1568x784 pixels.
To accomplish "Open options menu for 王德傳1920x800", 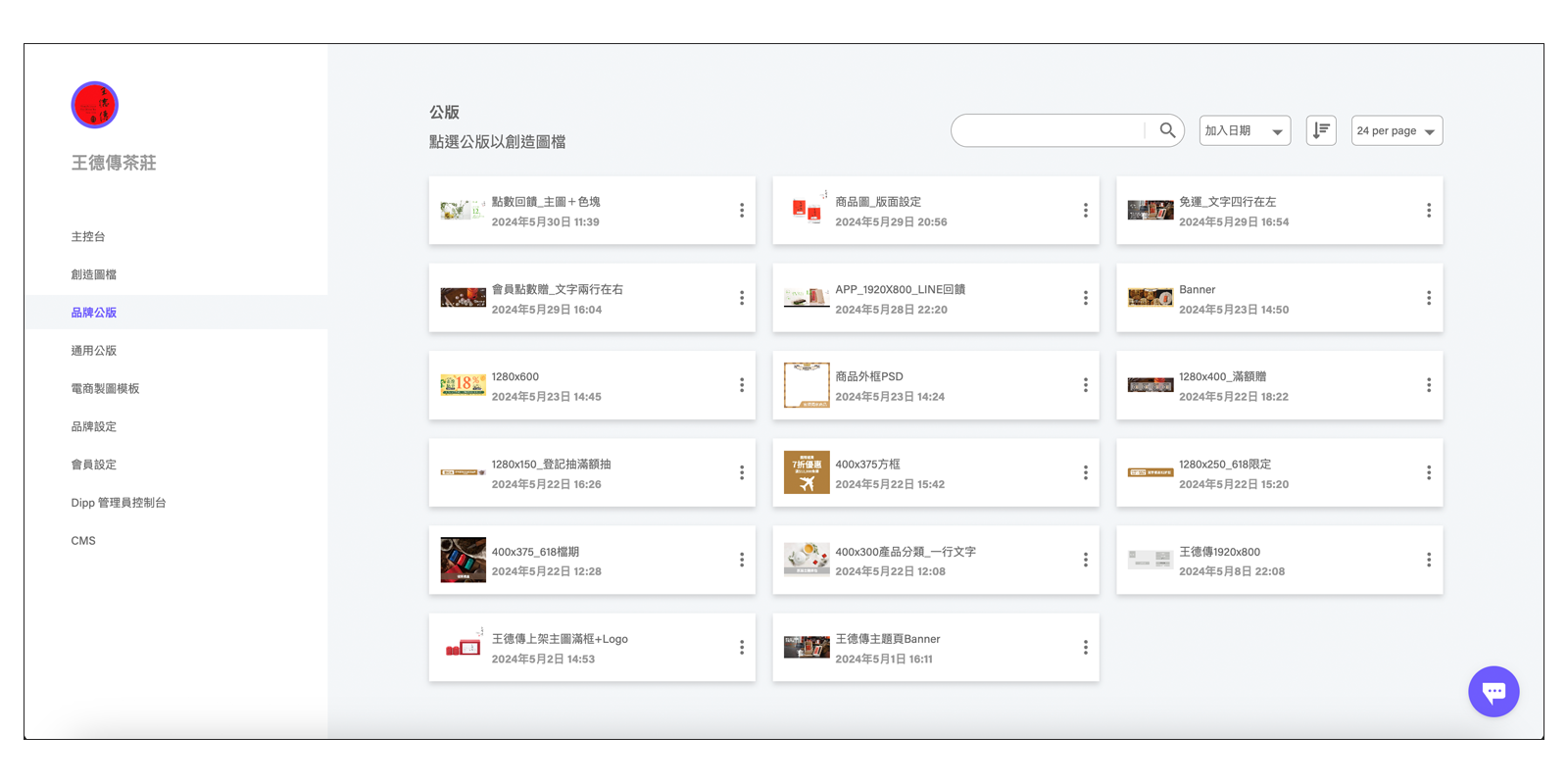I will coord(1429,560).
